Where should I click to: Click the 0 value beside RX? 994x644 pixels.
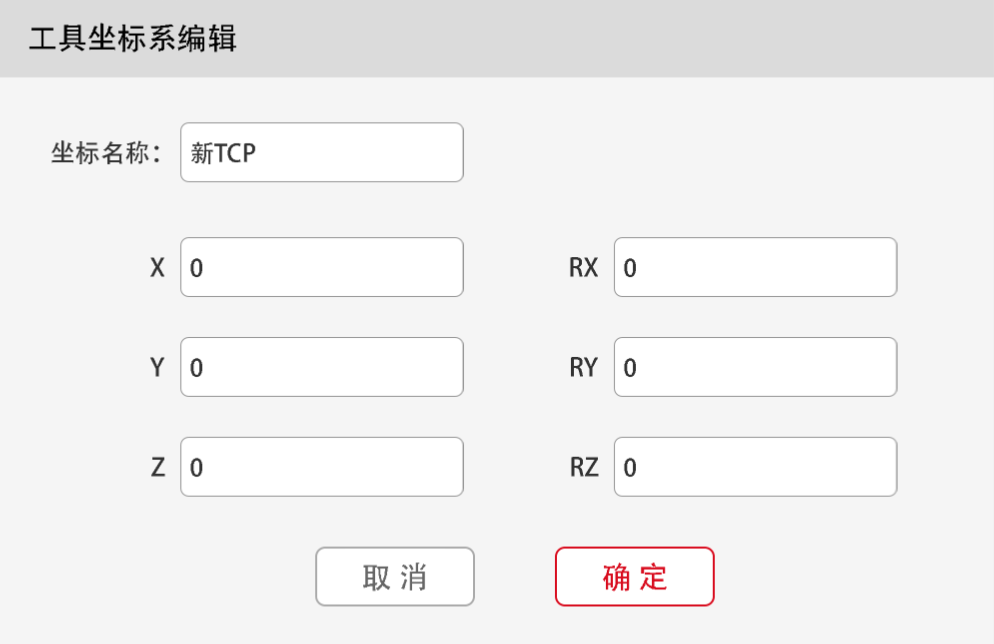click(x=630, y=268)
